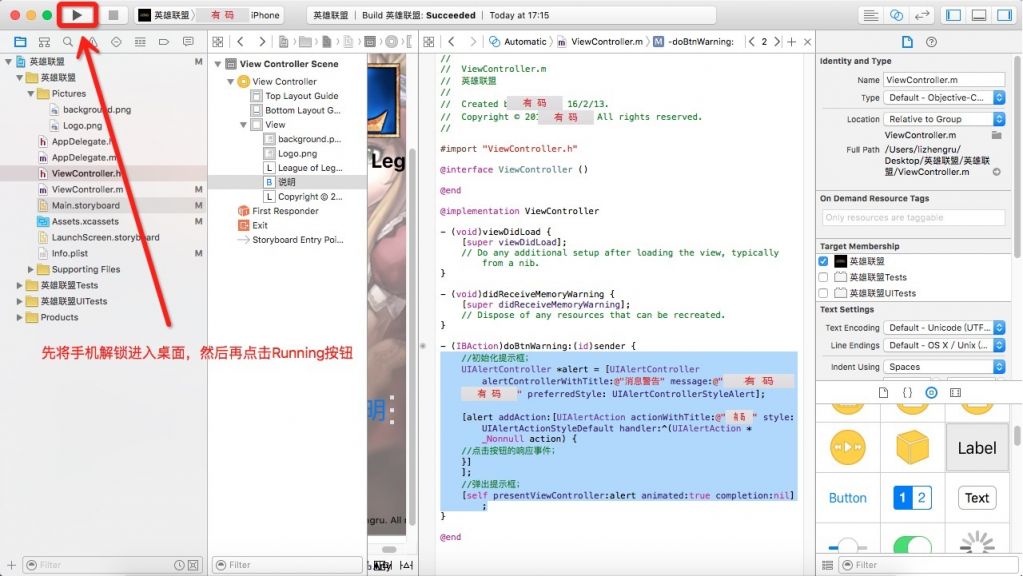Viewport: 1023px width, 576px height.
Task: Show the Object library tab
Action: point(931,393)
